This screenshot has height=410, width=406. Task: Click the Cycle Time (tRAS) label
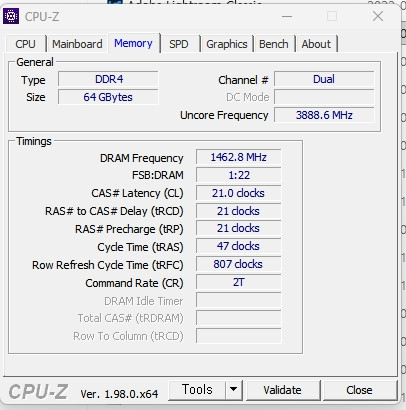[140, 247]
